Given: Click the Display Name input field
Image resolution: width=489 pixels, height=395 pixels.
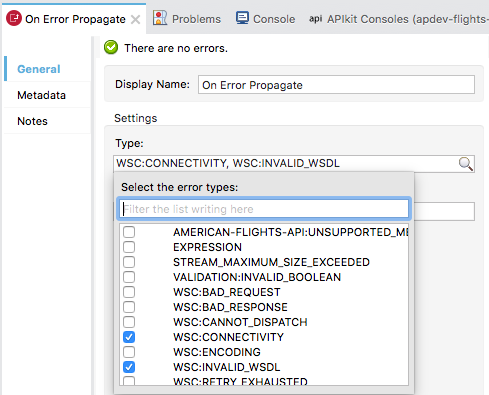Looking at the screenshot, I should [336, 85].
